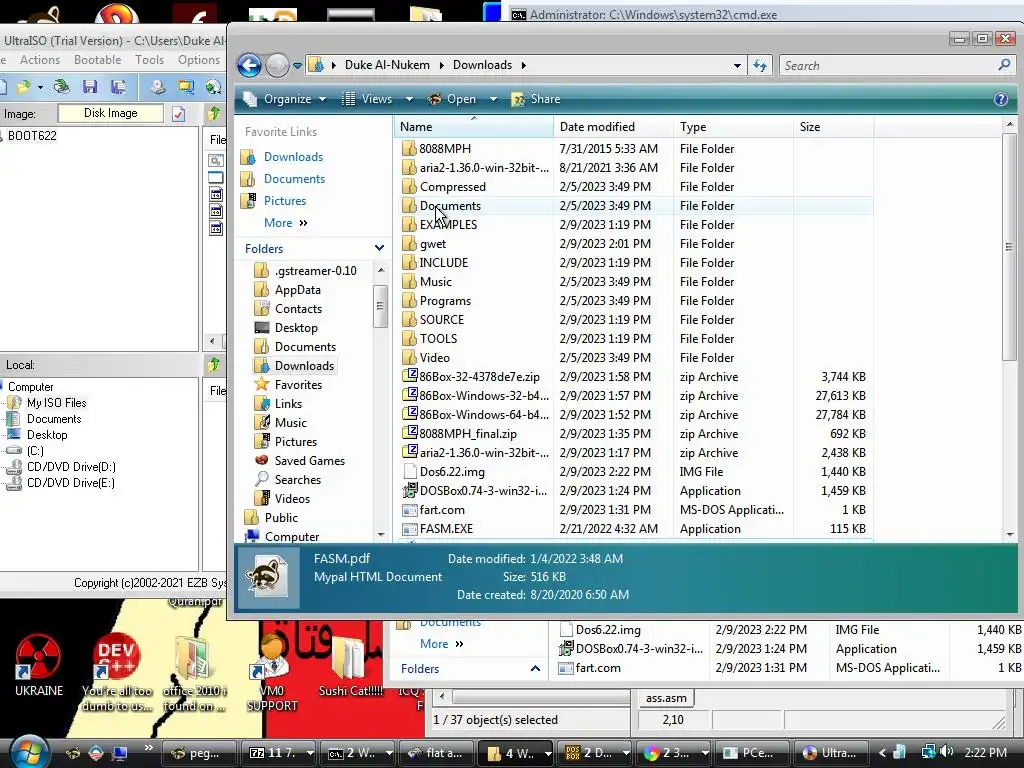The width and height of the screenshot is (1024, 768).
Task: Click the file list vertical scrollbar thumb
Action: point(1010,247)
